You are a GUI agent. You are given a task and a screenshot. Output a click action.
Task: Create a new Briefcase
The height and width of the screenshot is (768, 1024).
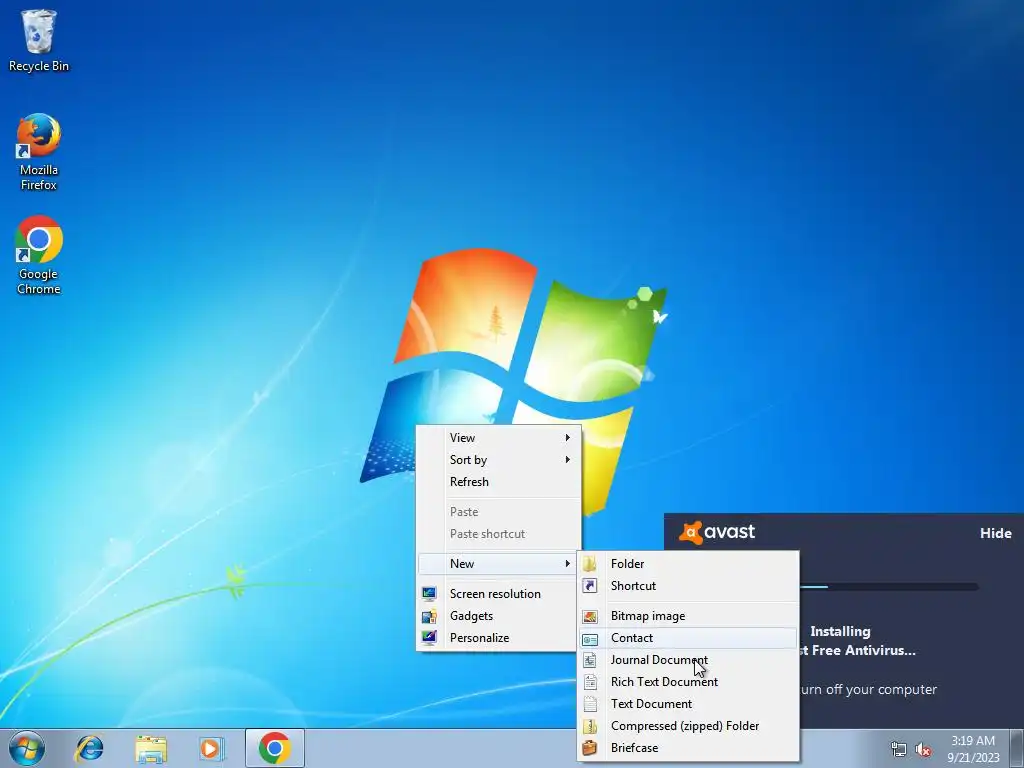(688, 748)
